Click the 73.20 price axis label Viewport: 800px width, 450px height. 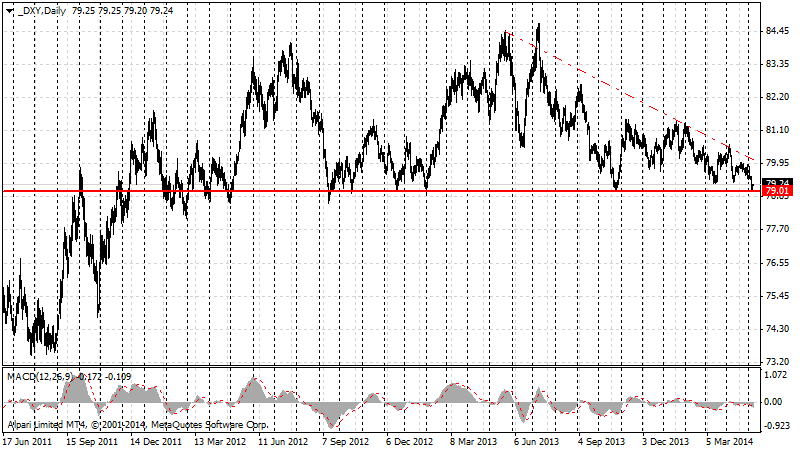point(777,361)
